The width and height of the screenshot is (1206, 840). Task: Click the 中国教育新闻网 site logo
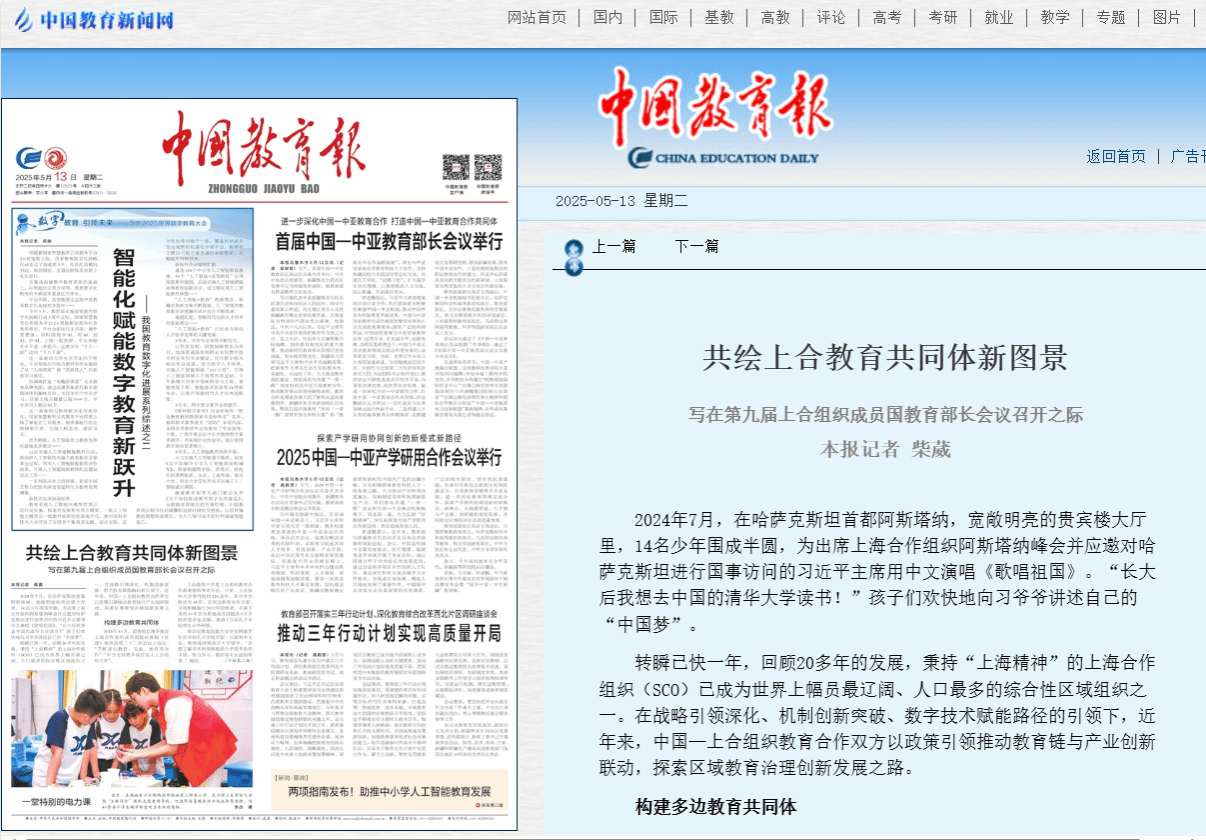(94, 19)
